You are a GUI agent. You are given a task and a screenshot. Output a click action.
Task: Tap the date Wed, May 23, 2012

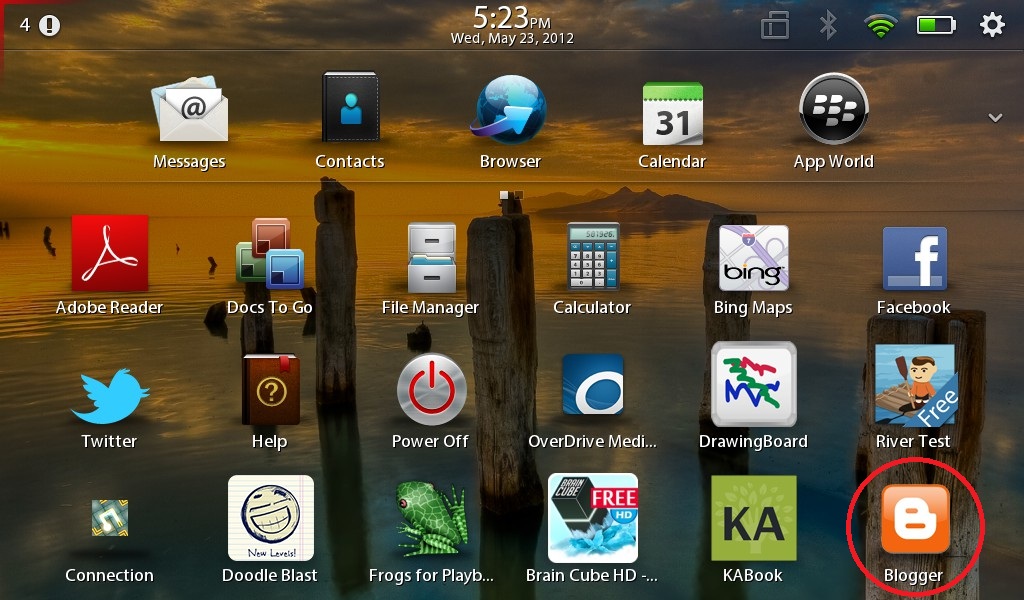coord(512,39)
